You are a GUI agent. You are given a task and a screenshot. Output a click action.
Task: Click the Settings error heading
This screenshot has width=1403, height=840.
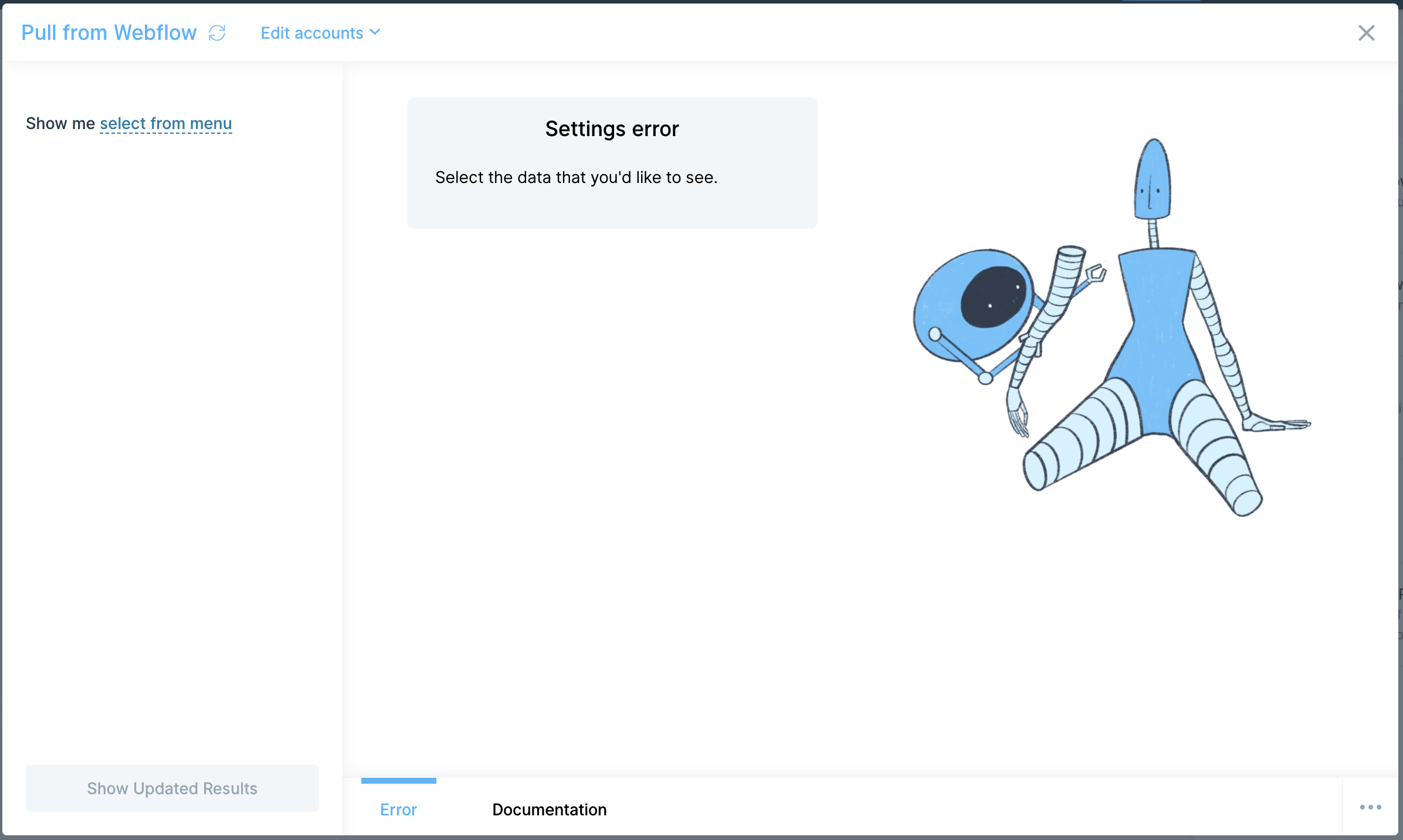coord(612,129)
